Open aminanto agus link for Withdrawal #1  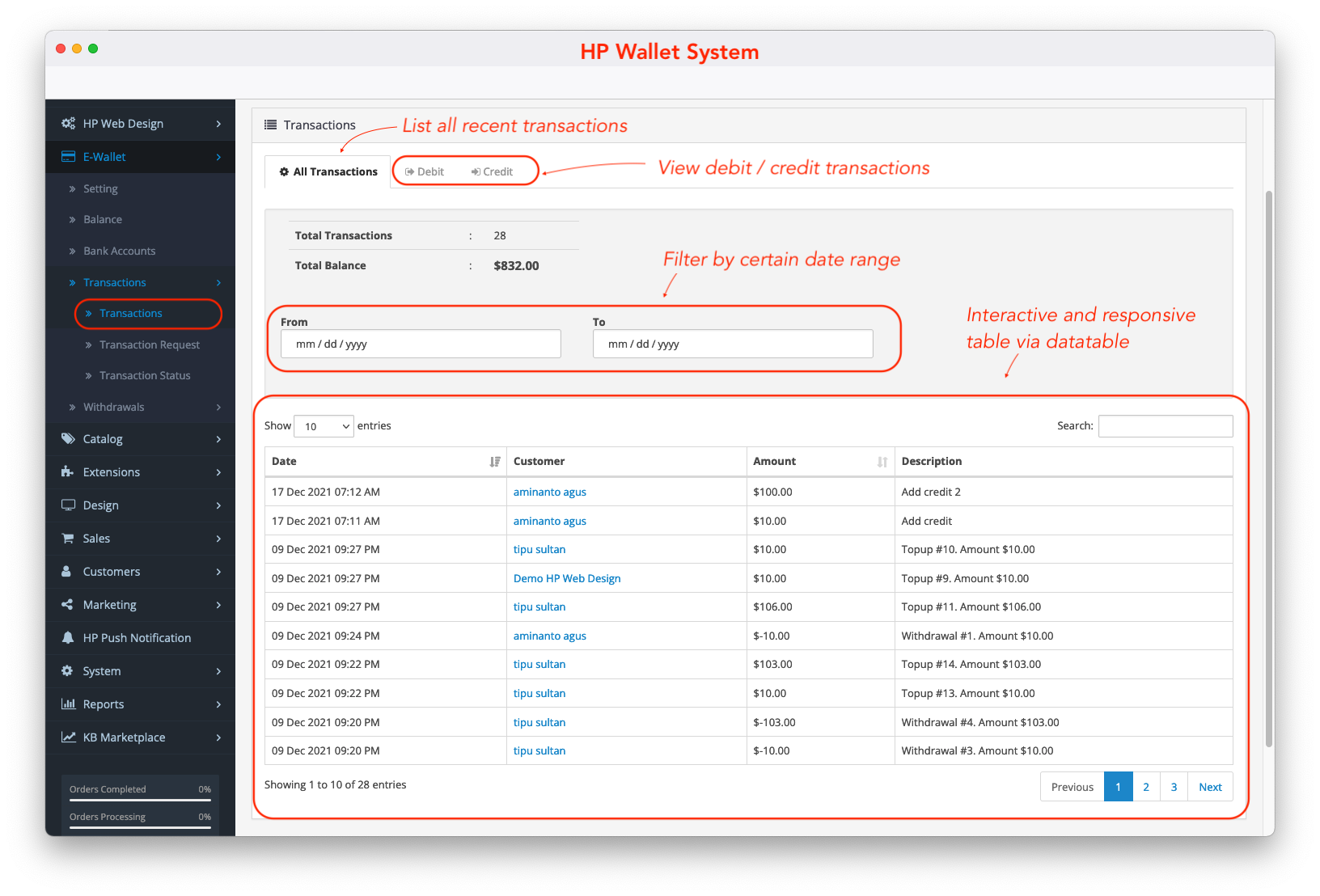pyautogui.click(x=550, y=636)
